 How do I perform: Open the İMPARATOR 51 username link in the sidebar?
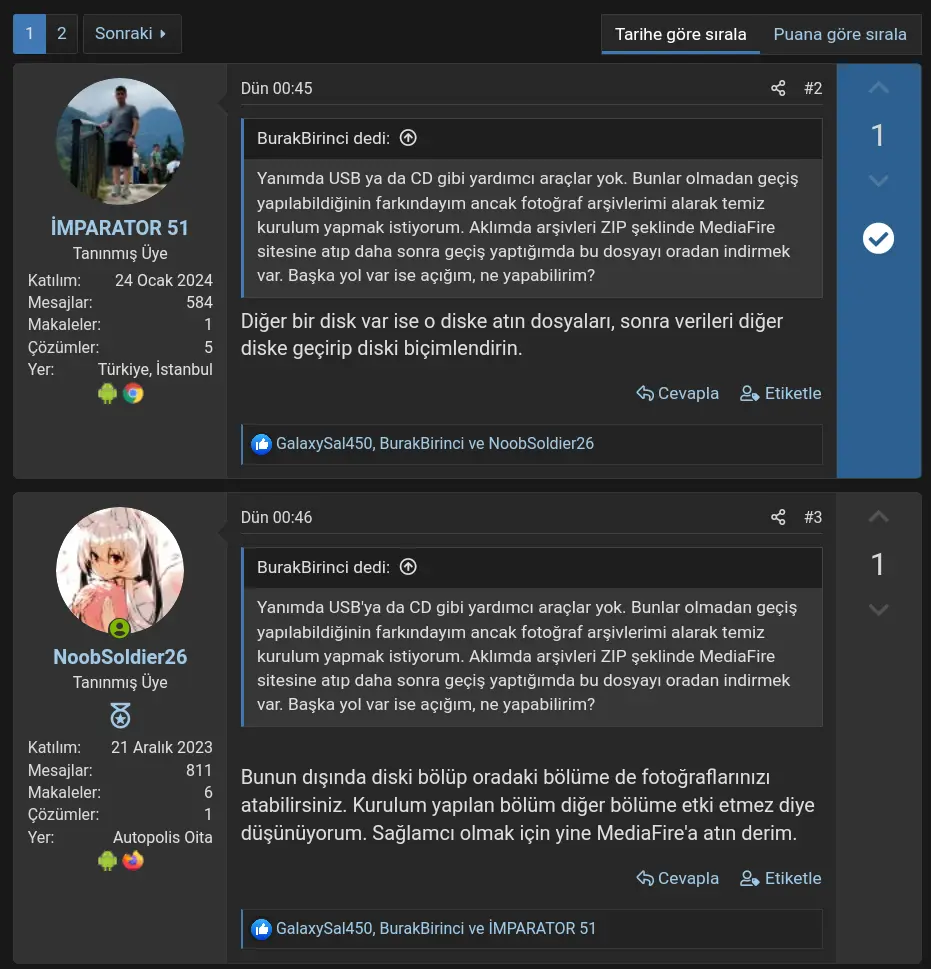coord(120,228)
